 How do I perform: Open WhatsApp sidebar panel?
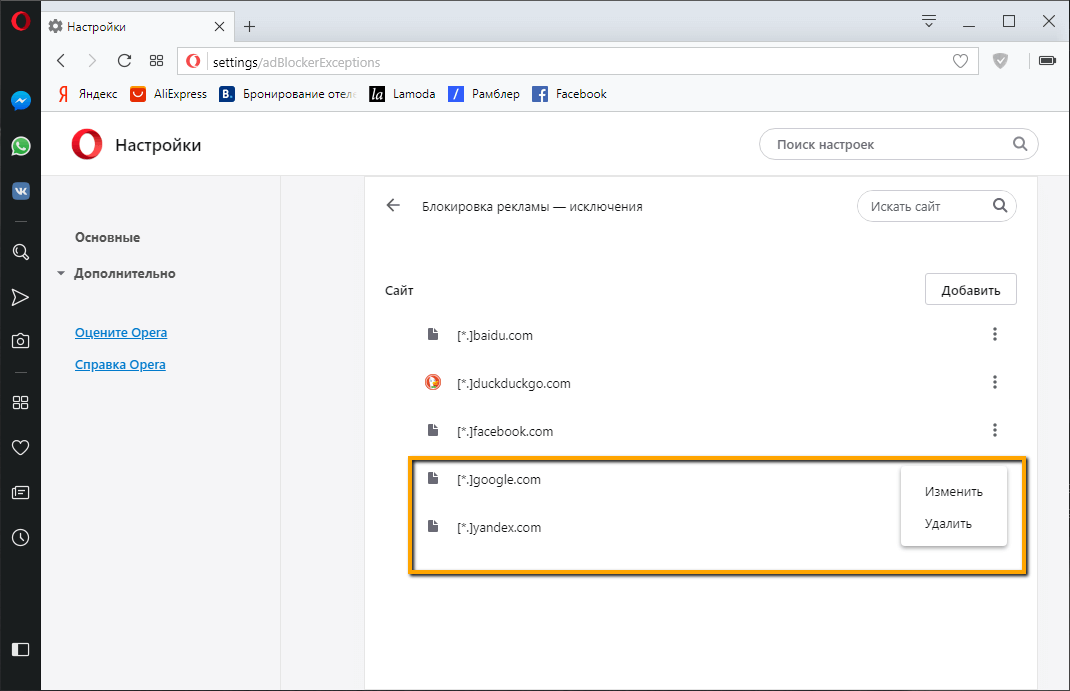[x=20, y=146]
